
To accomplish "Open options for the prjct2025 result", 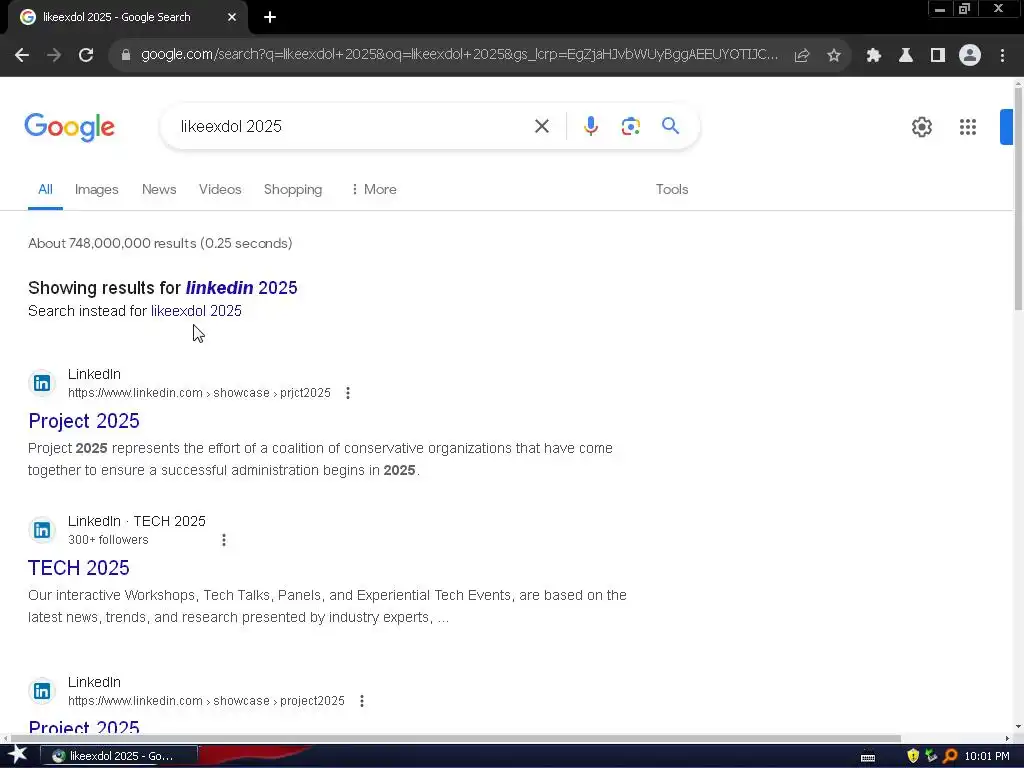I will (348, 393).
